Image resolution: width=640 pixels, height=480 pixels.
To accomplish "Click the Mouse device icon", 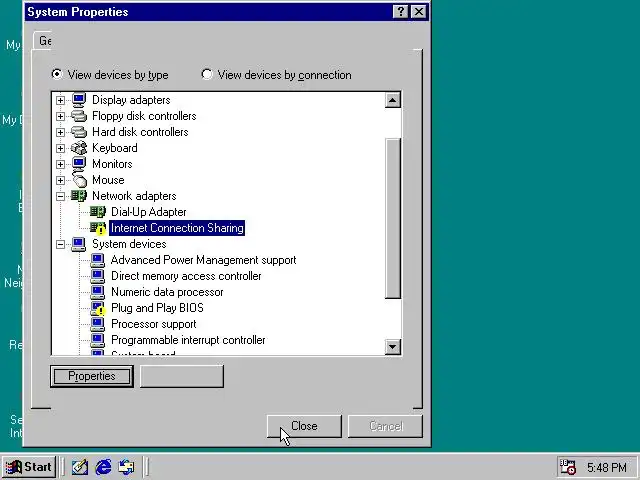I will (80, 180).
